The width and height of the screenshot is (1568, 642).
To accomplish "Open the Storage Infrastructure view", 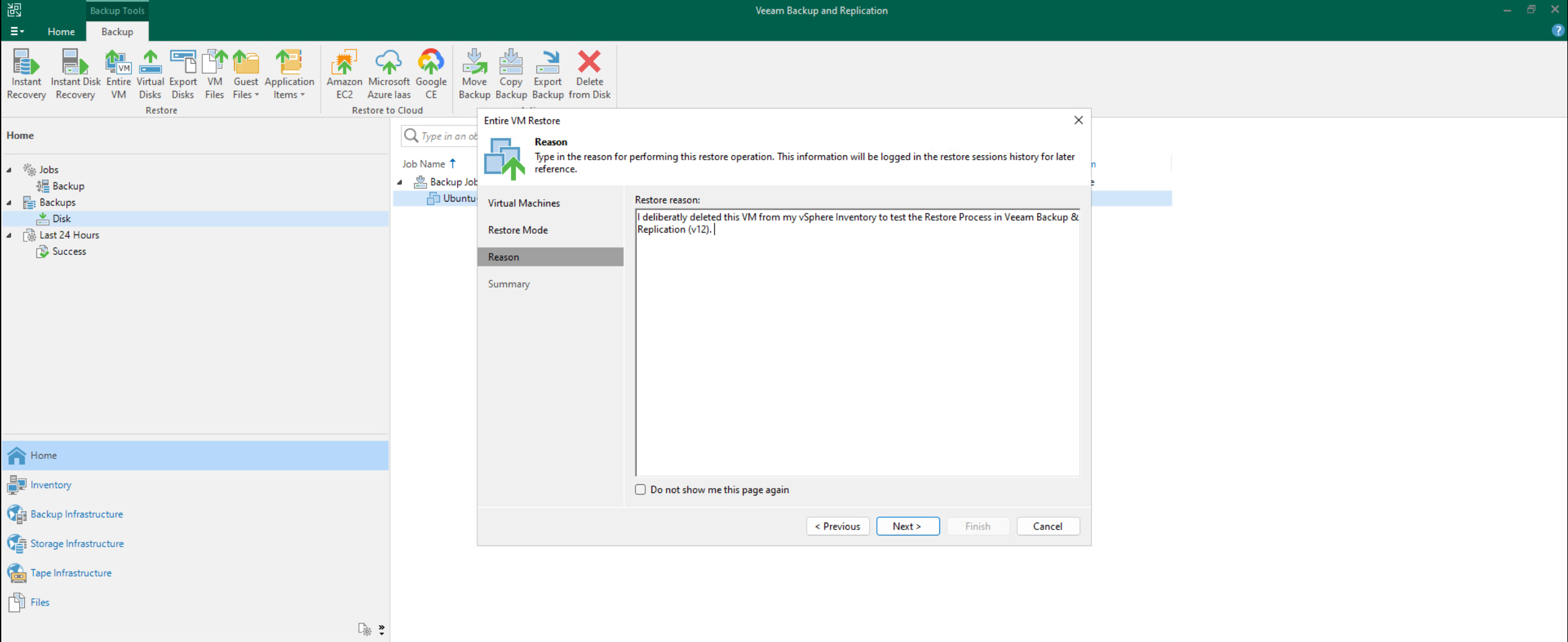I will 77,543.
